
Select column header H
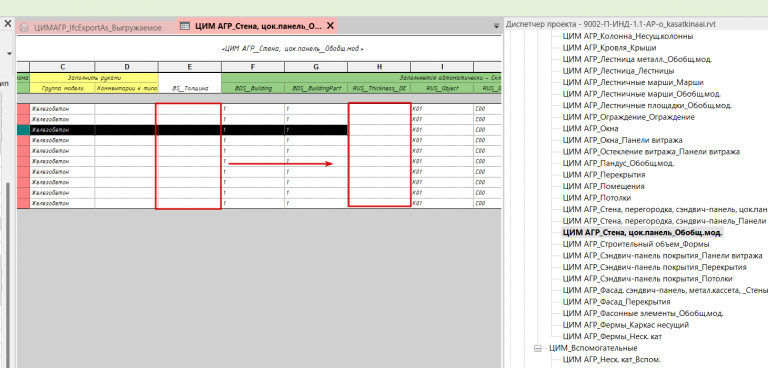tap(379, 67)
